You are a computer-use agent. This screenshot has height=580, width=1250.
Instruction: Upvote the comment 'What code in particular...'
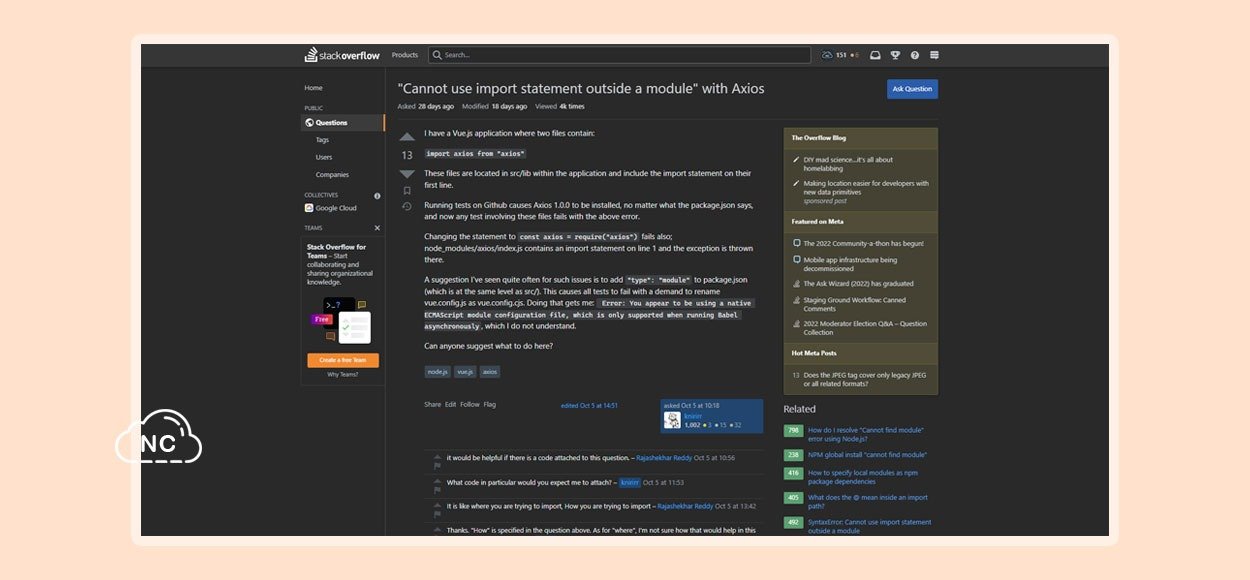pos(437,482)
